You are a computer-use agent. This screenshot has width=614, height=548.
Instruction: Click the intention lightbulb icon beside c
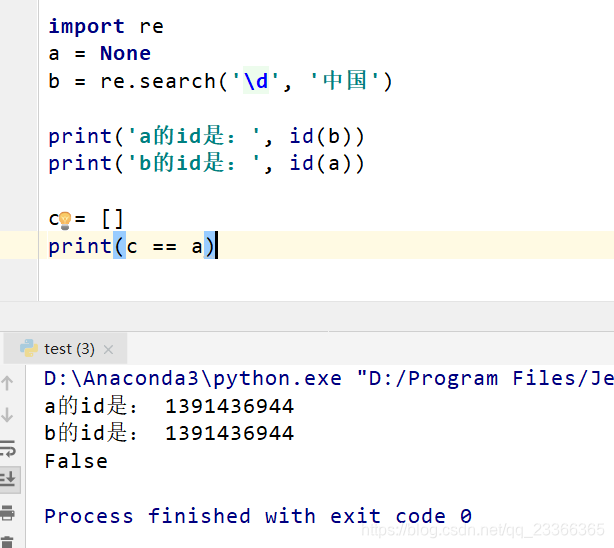[x=65, y=221]
